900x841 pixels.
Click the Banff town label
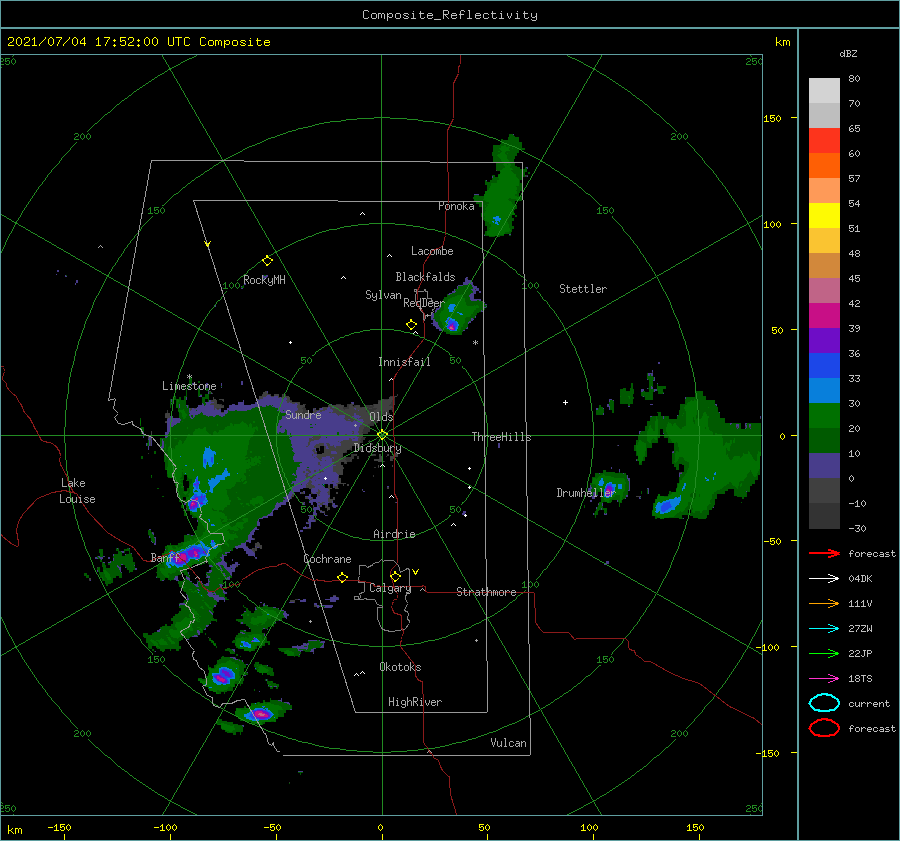tap(165, 557)
